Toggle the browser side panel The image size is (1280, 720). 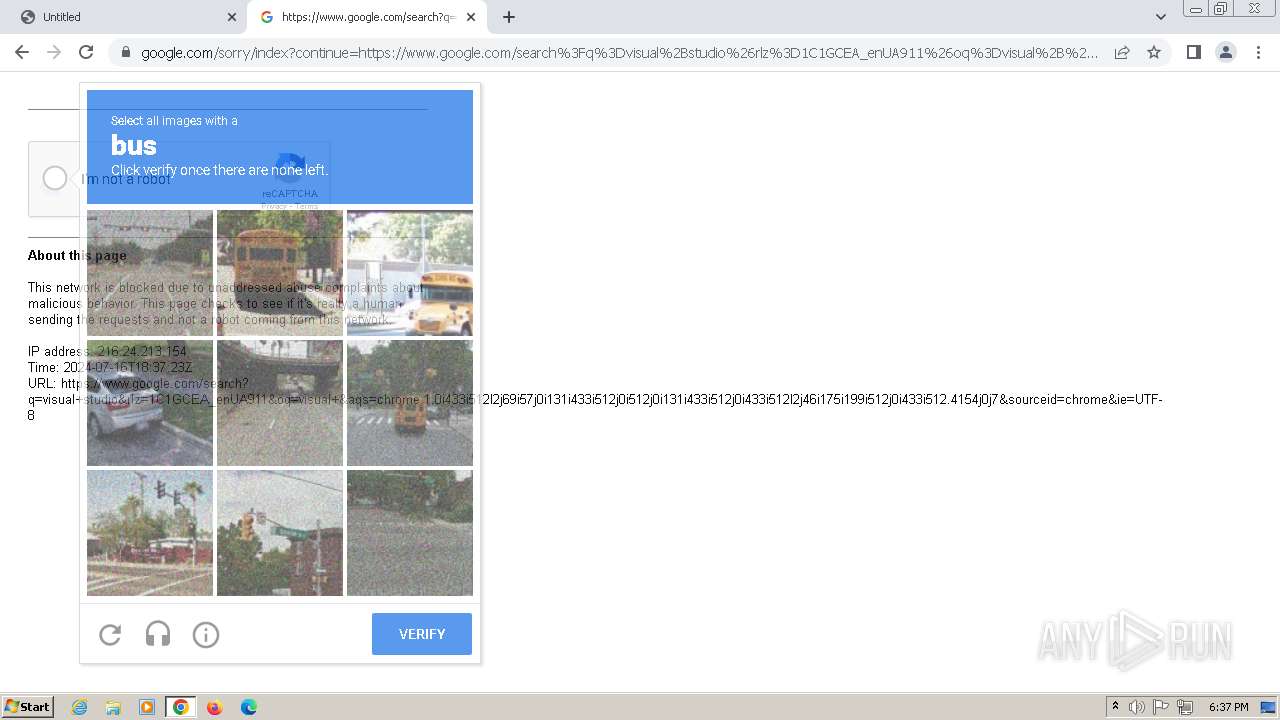point(1193,52)
